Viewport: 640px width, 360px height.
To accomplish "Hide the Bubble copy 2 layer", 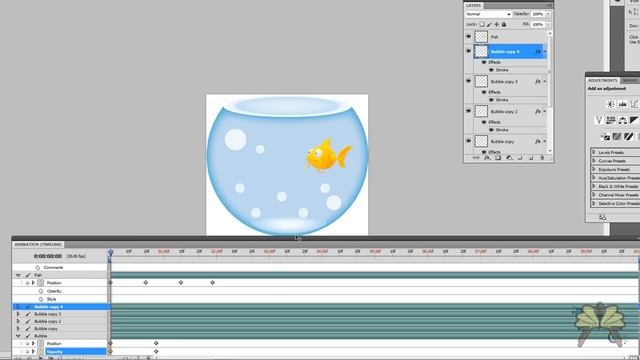I will coord(469,111).
